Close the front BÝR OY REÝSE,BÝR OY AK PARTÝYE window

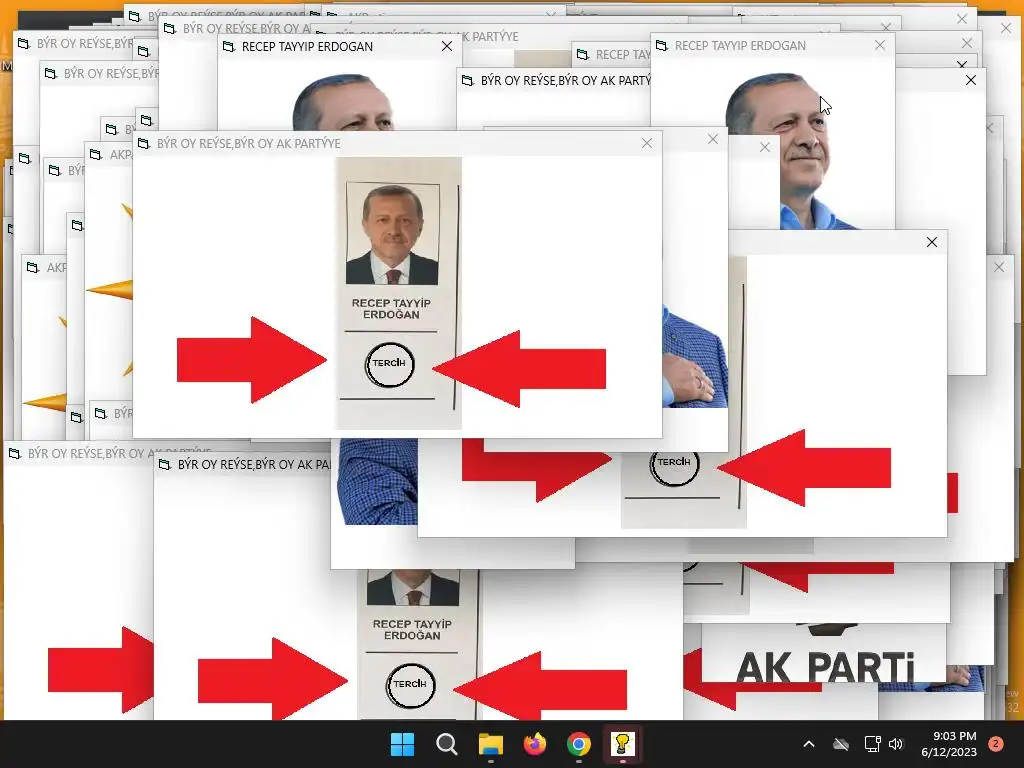pyautogui.click(x=647, y=143)
